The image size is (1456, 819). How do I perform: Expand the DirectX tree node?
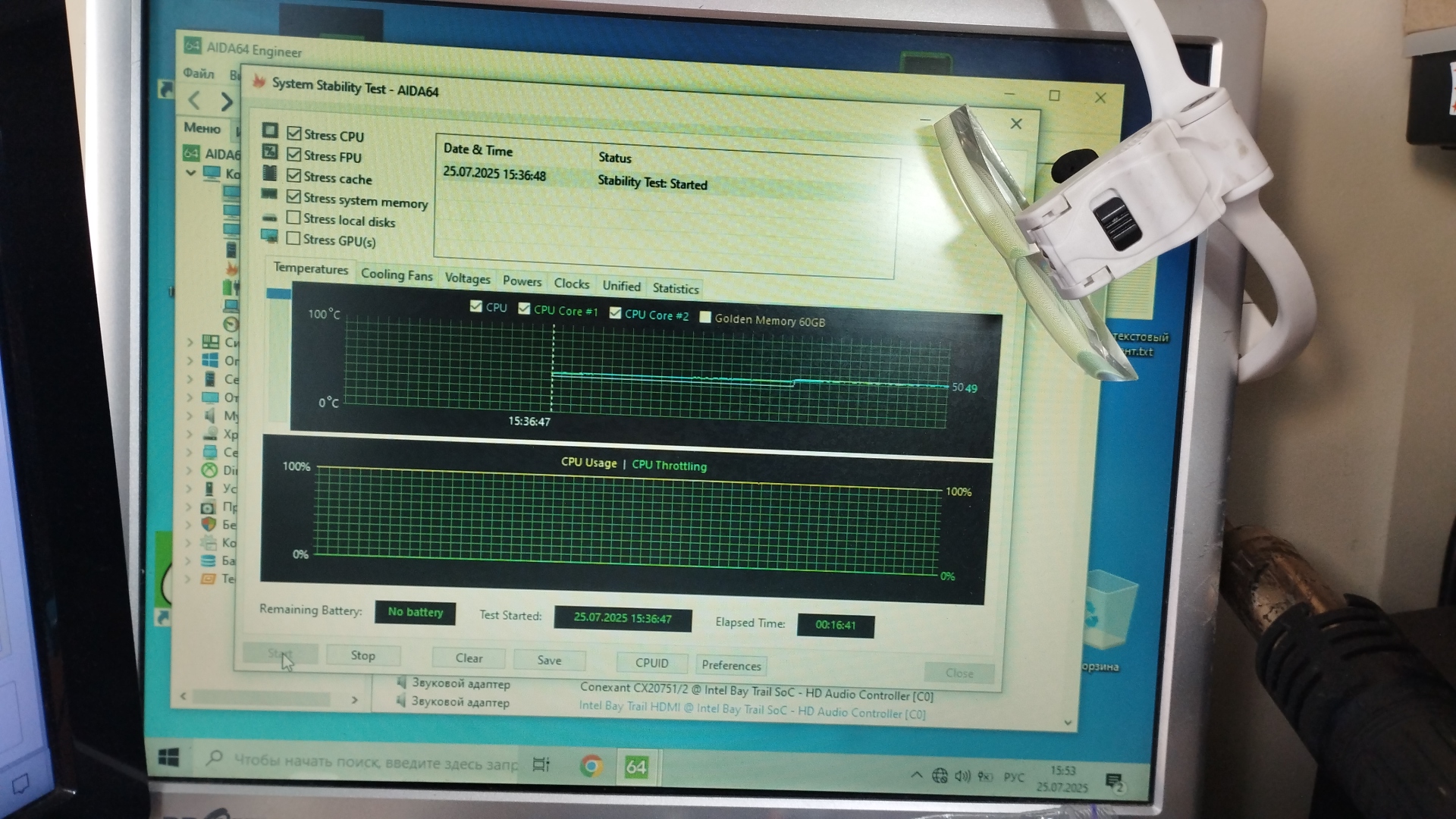(190, 470)
